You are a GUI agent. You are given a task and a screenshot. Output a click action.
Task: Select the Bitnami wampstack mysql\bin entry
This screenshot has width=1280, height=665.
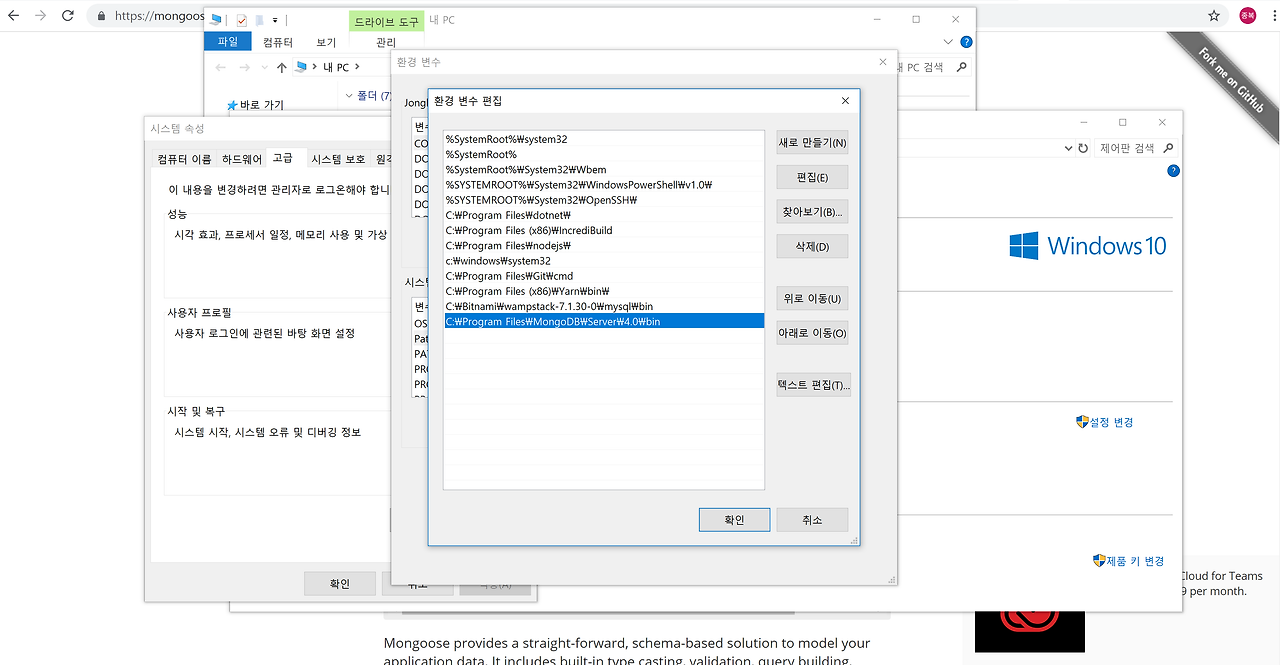click(x=604, y=306)
